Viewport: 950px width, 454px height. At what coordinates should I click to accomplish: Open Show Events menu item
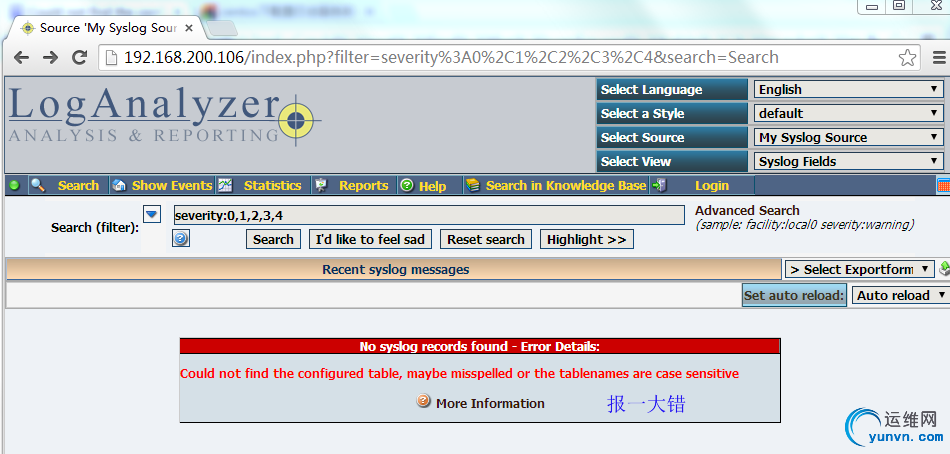pos(171,185)
